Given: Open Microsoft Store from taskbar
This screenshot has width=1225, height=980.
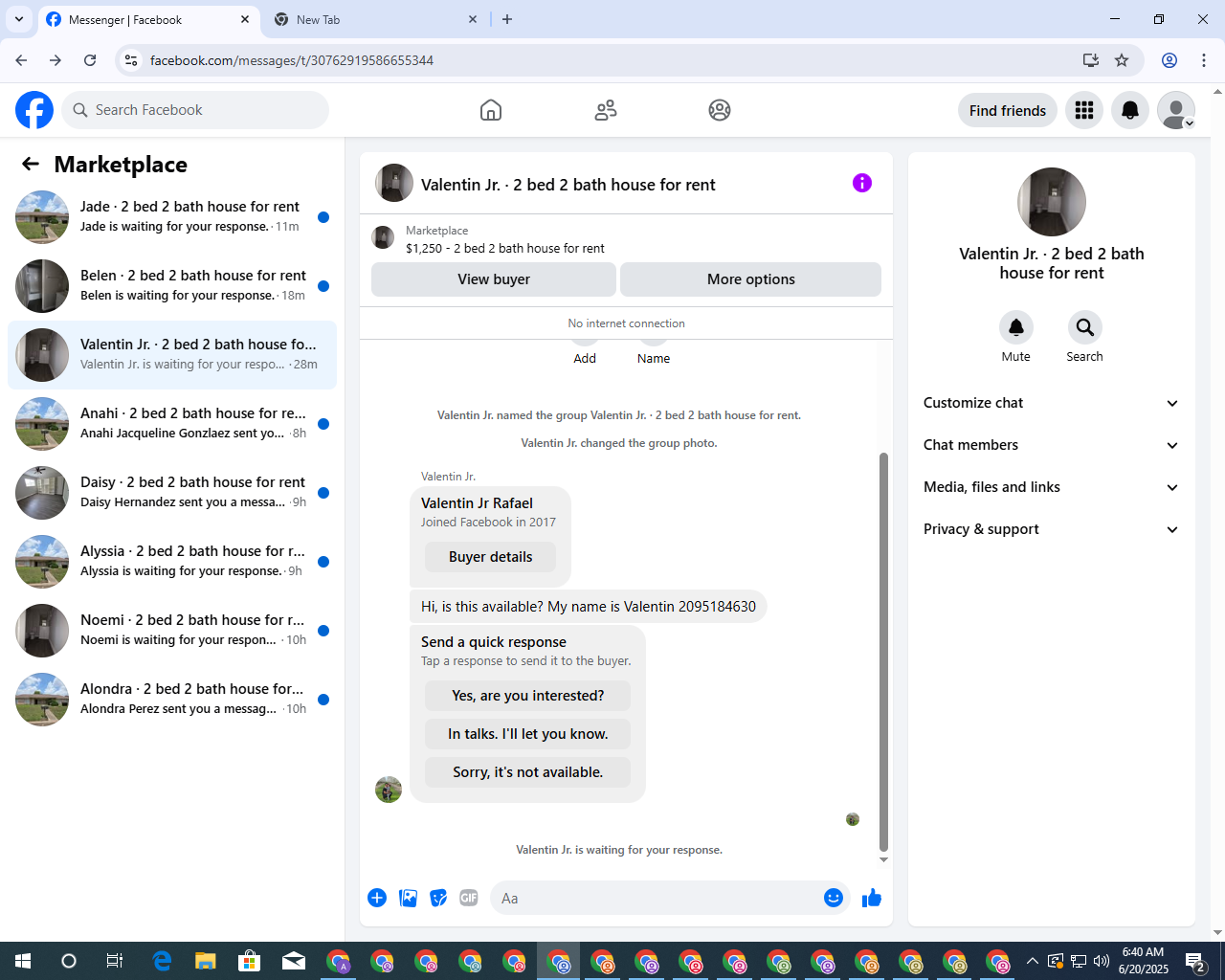Looking at the screenshot, I should pyautogui.click(x=250, y=961).
